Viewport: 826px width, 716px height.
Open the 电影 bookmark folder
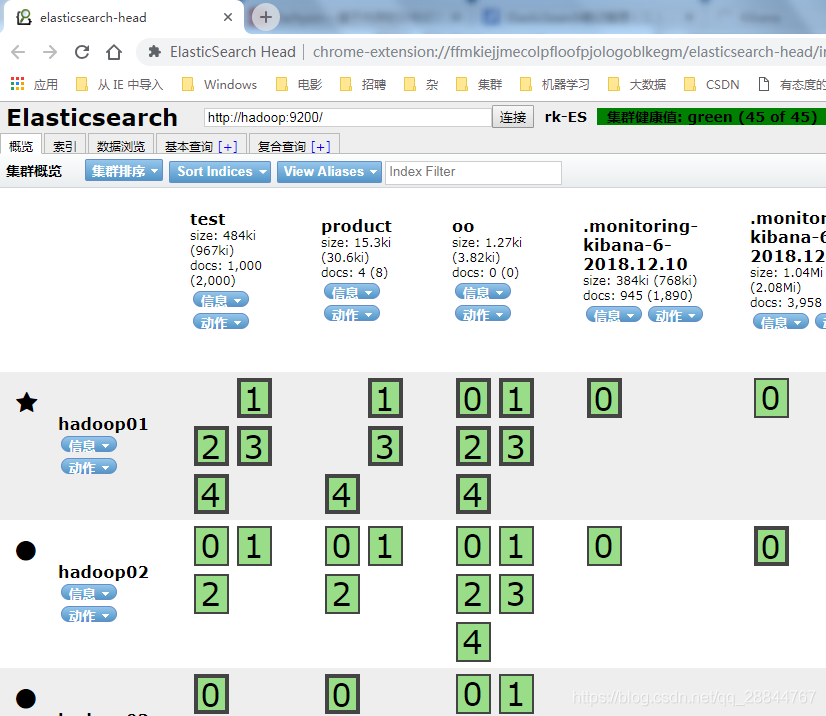299,84
